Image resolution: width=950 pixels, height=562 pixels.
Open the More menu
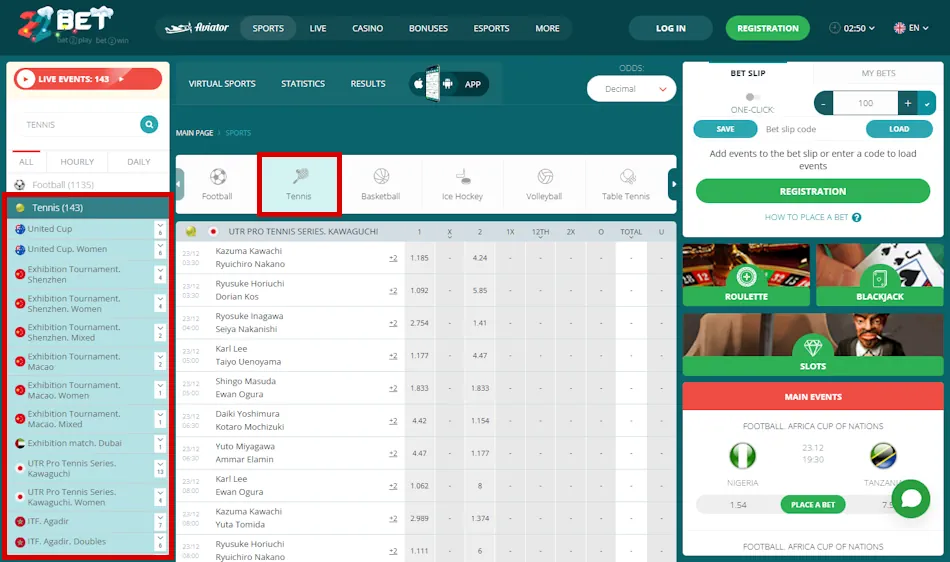(547, 28)
